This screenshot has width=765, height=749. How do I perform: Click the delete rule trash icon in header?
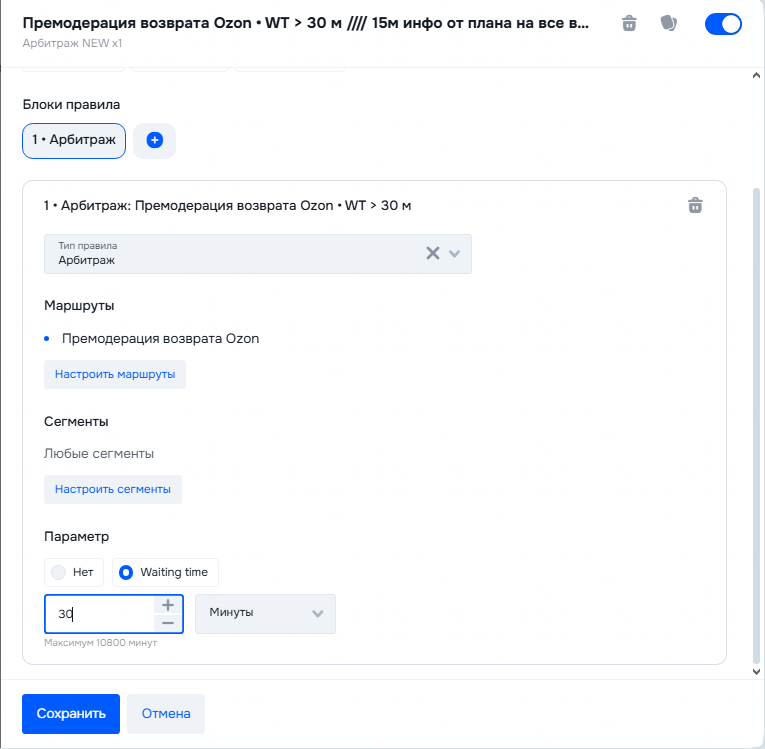(629, 24)
